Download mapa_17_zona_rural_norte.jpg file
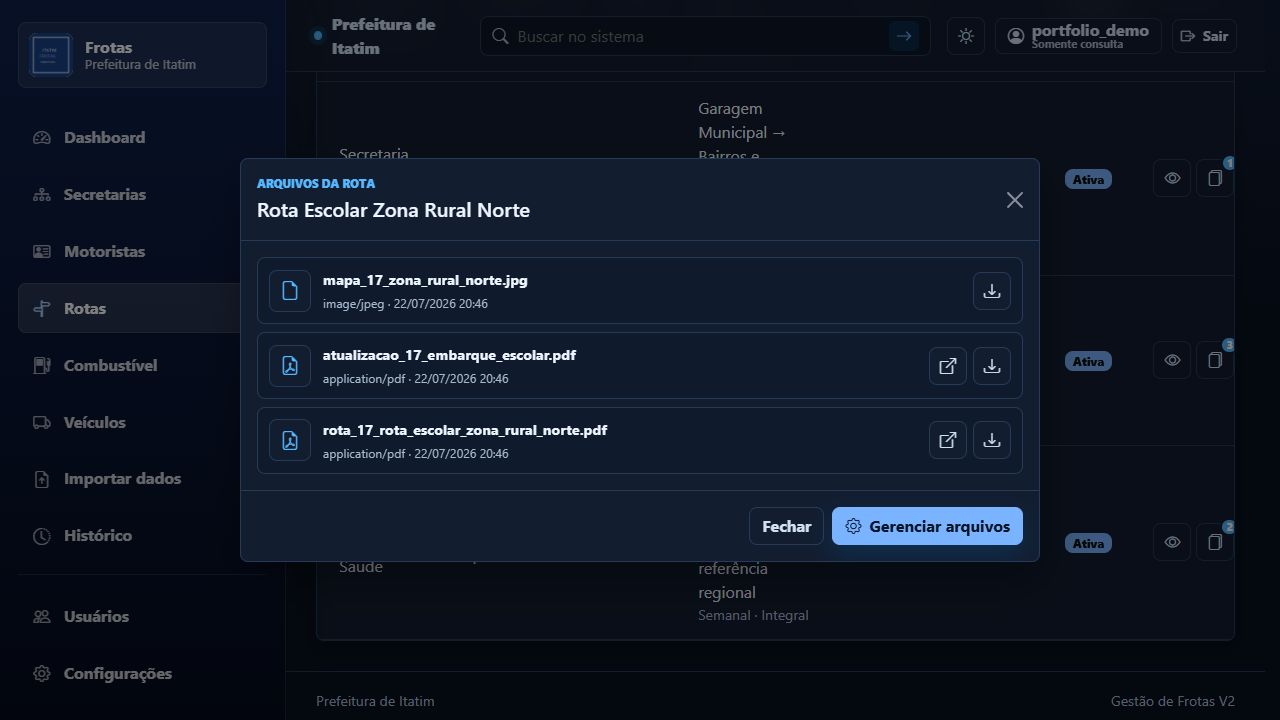The image size is (1280, 720). (992, 291)
